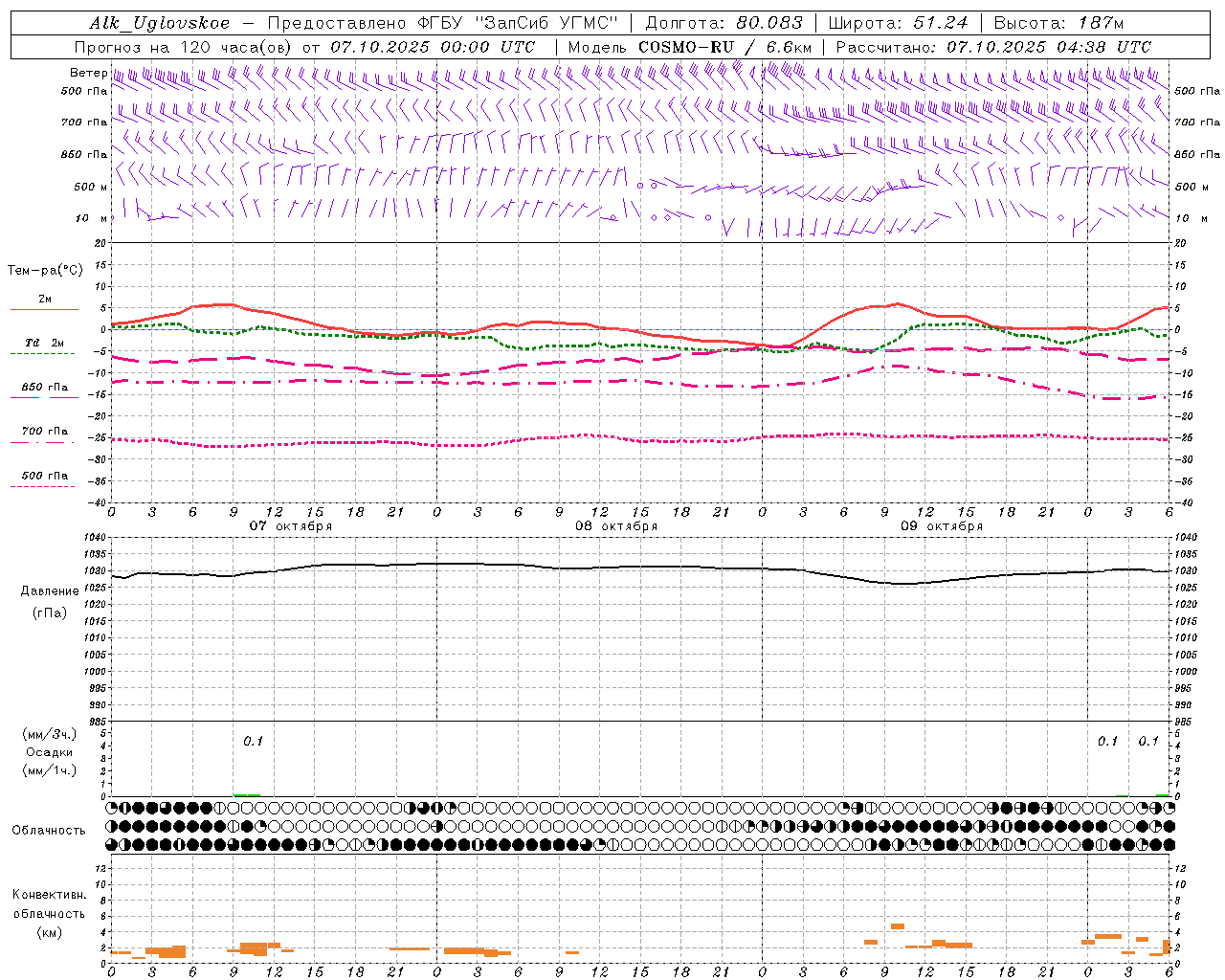Click the station name Alk_Uglovskoe in header

click(x=160, y=23)
